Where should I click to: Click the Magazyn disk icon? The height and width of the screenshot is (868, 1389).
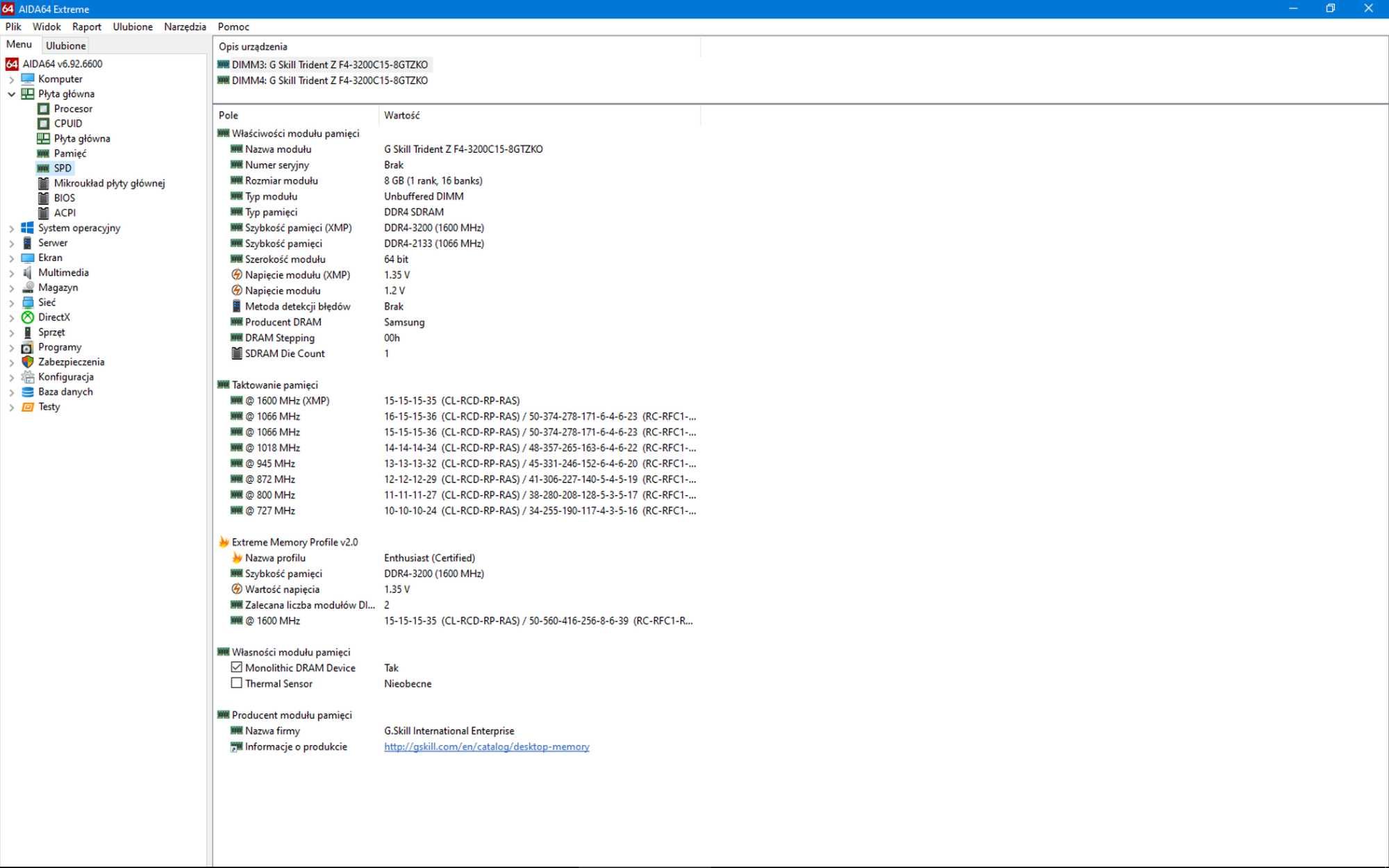[x=28, y=287]
